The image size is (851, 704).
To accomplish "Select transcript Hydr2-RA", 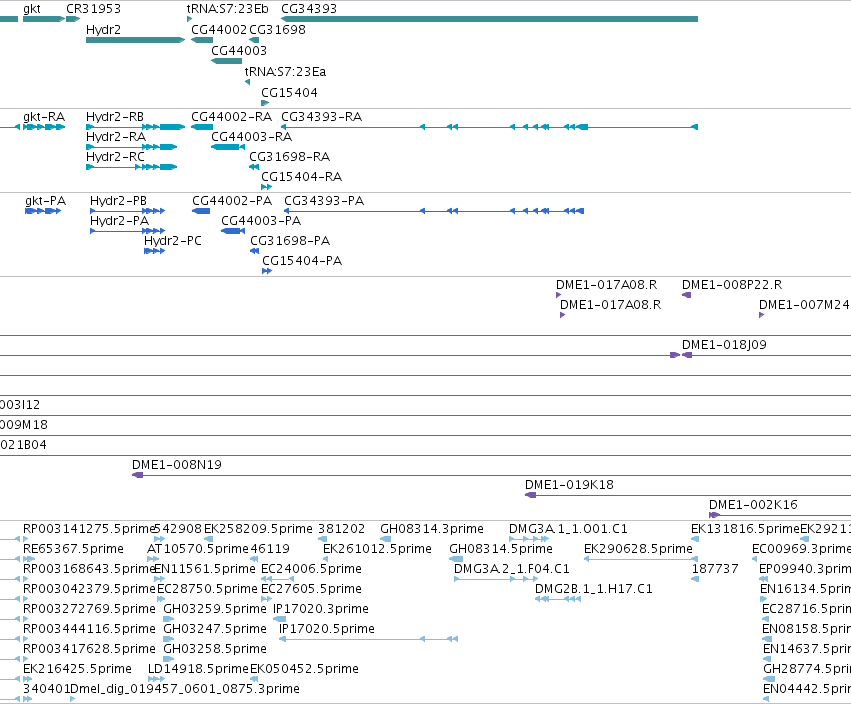I will pyautogui.click(x=131, y=147).
